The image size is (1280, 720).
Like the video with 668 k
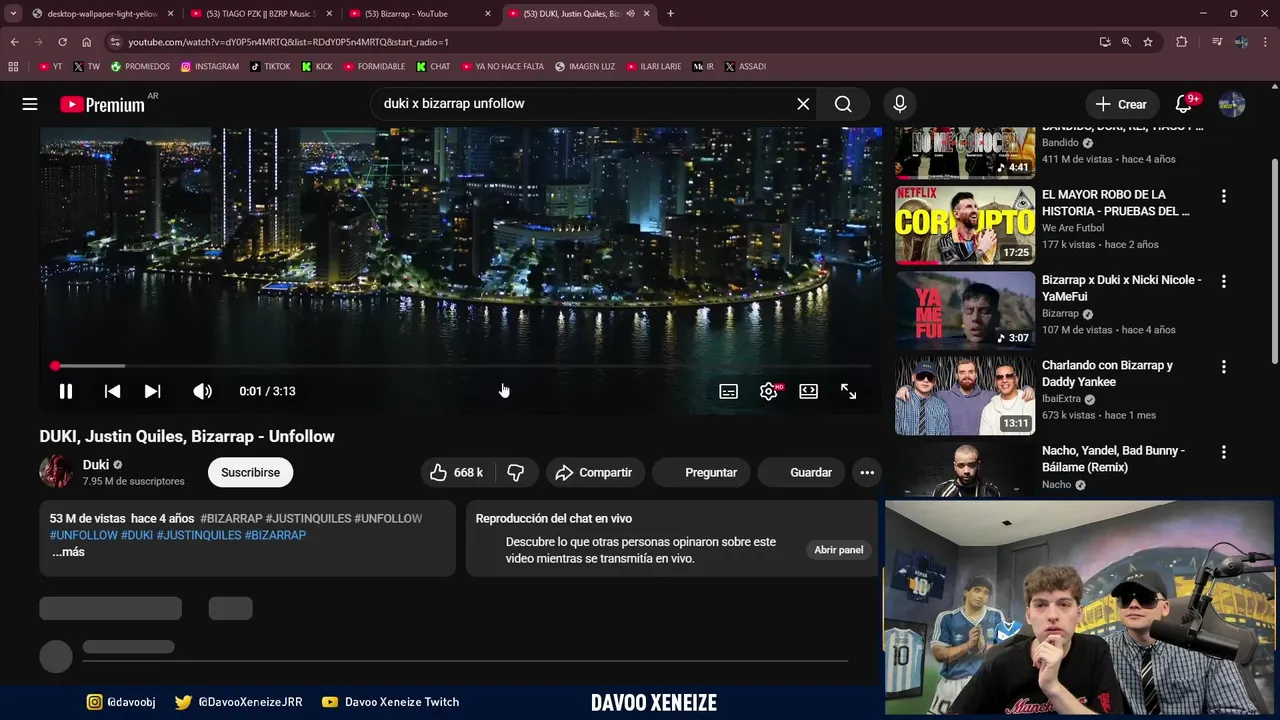(x=456, y=472)
